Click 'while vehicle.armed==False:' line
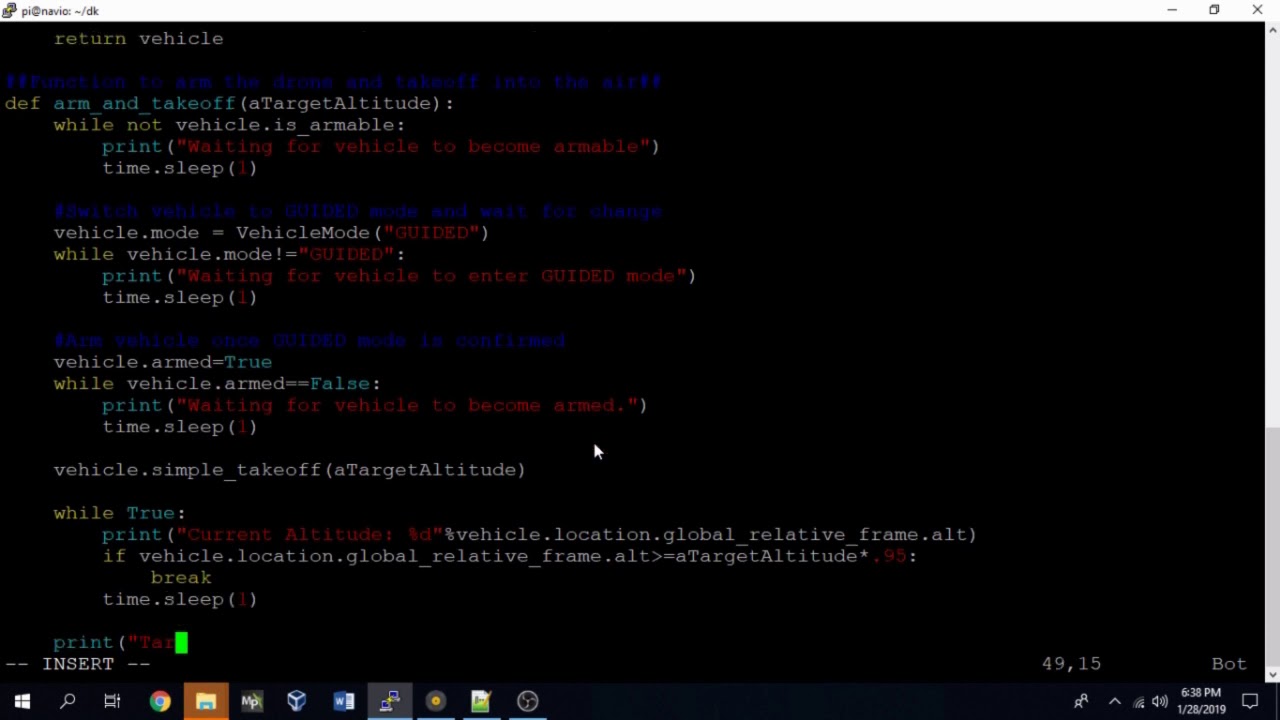 [x=217, y=384]
